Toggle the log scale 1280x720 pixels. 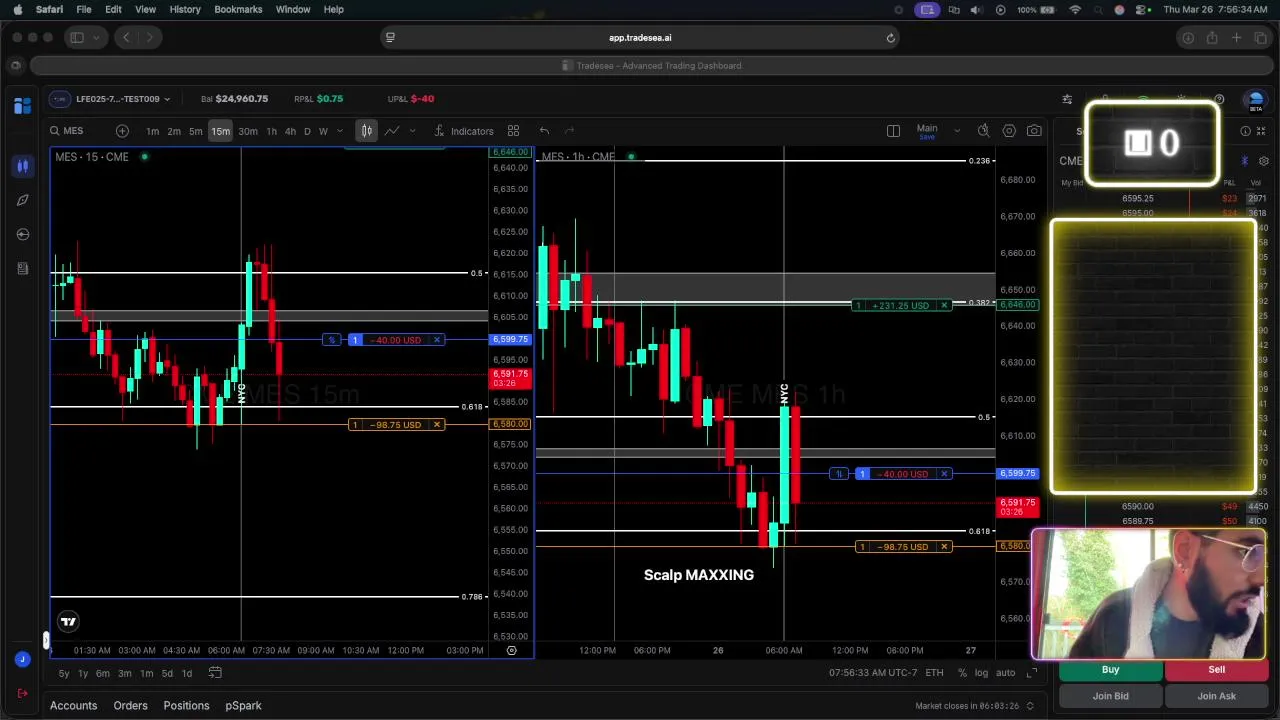(x=981, y=673)
